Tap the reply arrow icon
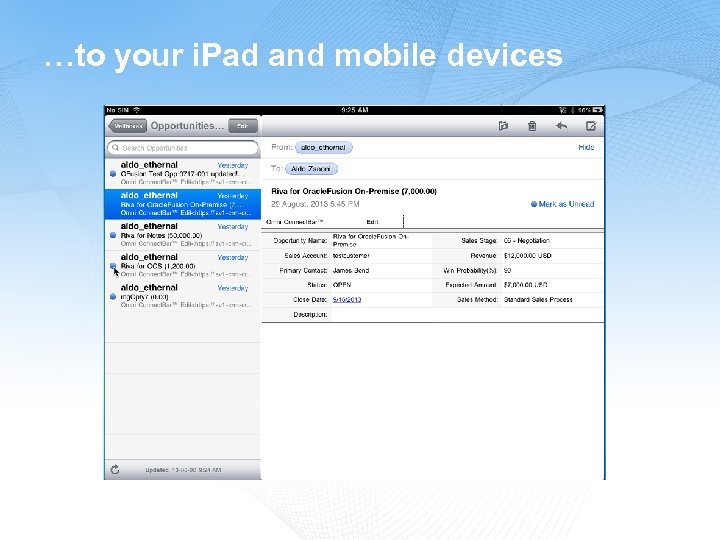 (561, 125)
